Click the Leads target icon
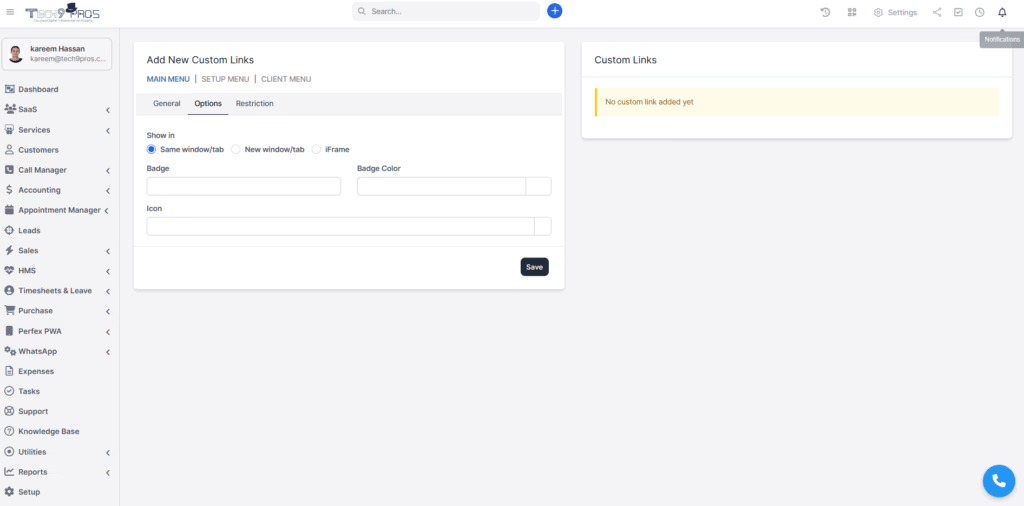 10,230
